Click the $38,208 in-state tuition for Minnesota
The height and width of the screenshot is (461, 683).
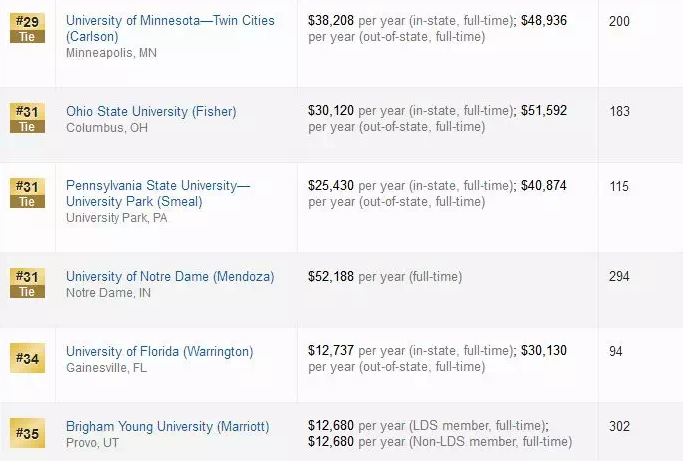(331, 20)
